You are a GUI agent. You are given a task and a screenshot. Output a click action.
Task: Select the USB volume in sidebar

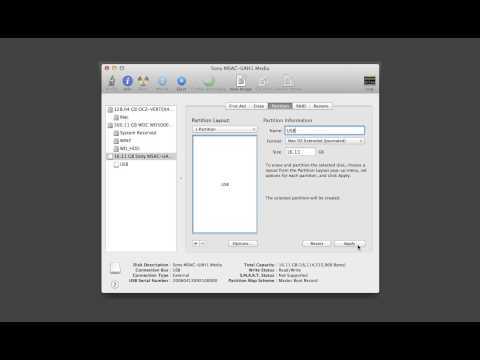coord(121,164)
